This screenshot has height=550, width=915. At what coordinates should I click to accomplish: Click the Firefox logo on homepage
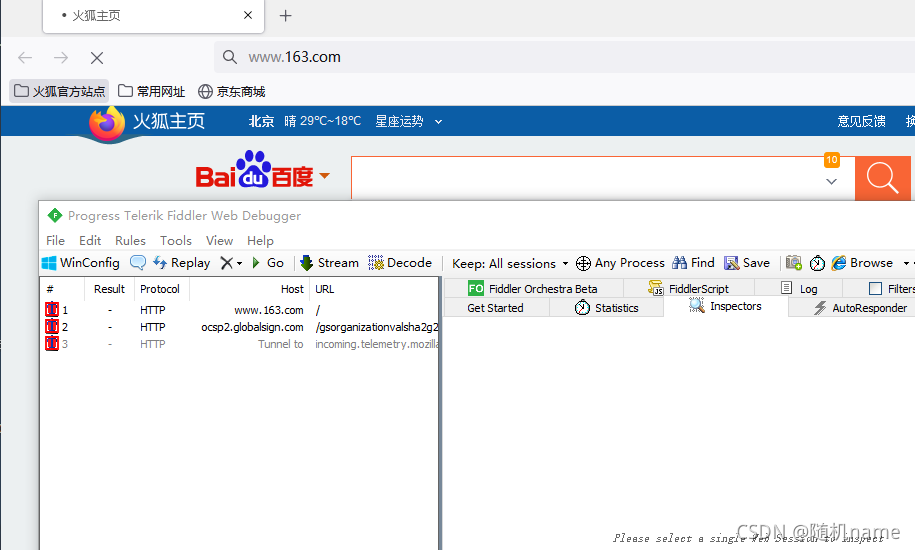click(107, 123)
